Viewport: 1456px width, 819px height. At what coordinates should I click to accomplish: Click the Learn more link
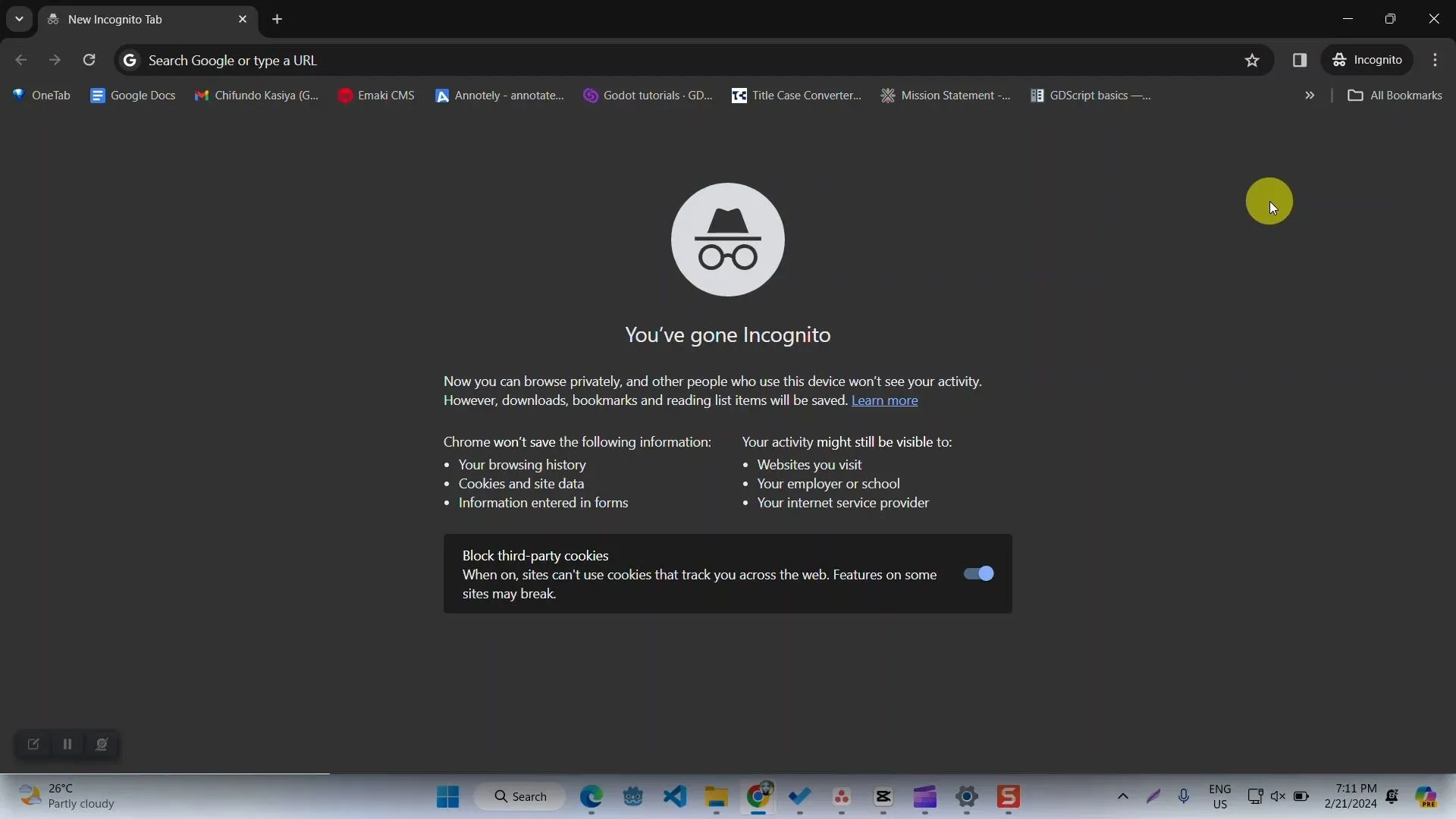[x=884, y=400]
